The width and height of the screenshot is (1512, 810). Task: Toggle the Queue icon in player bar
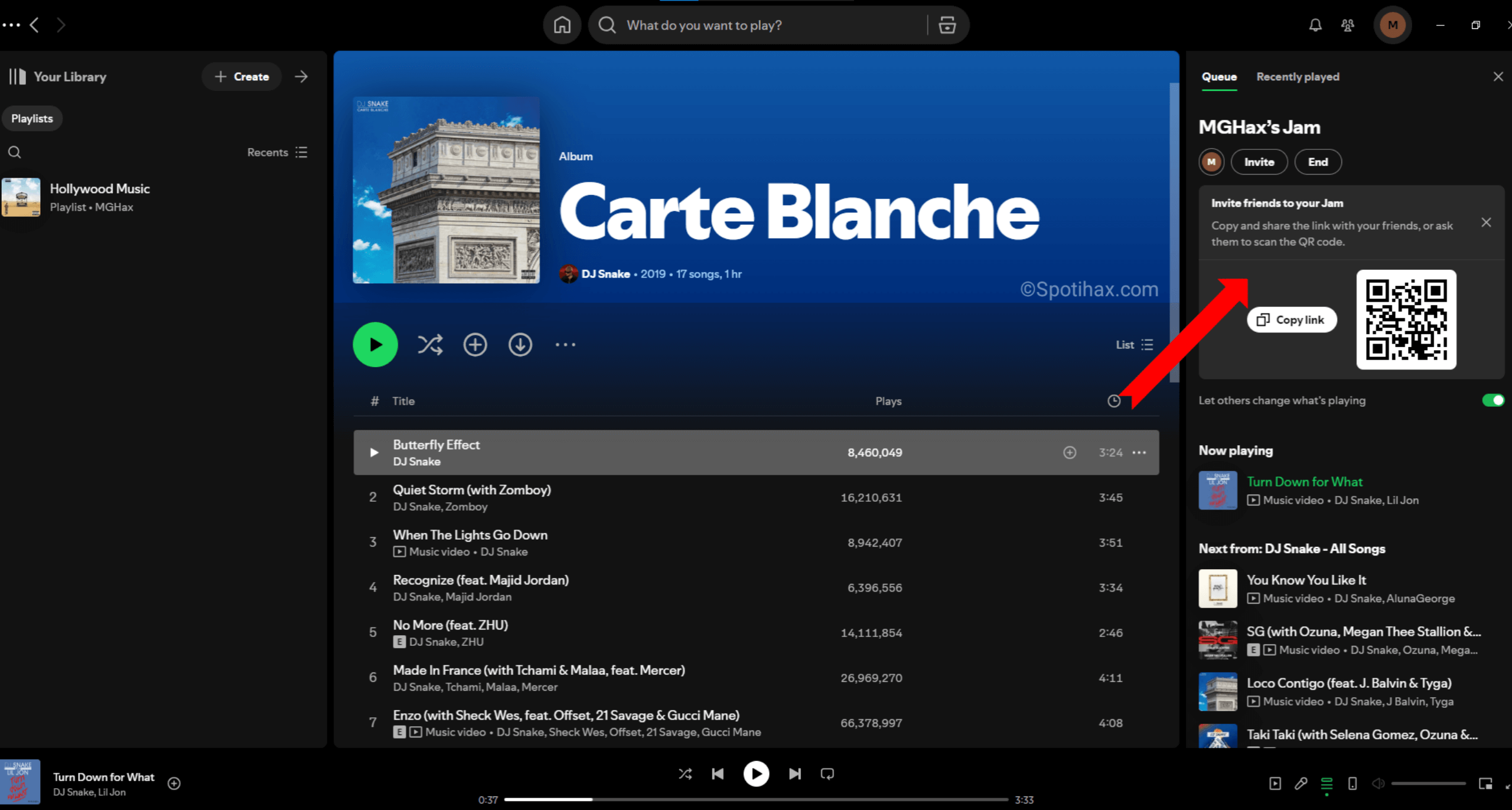click(1327, 783)
